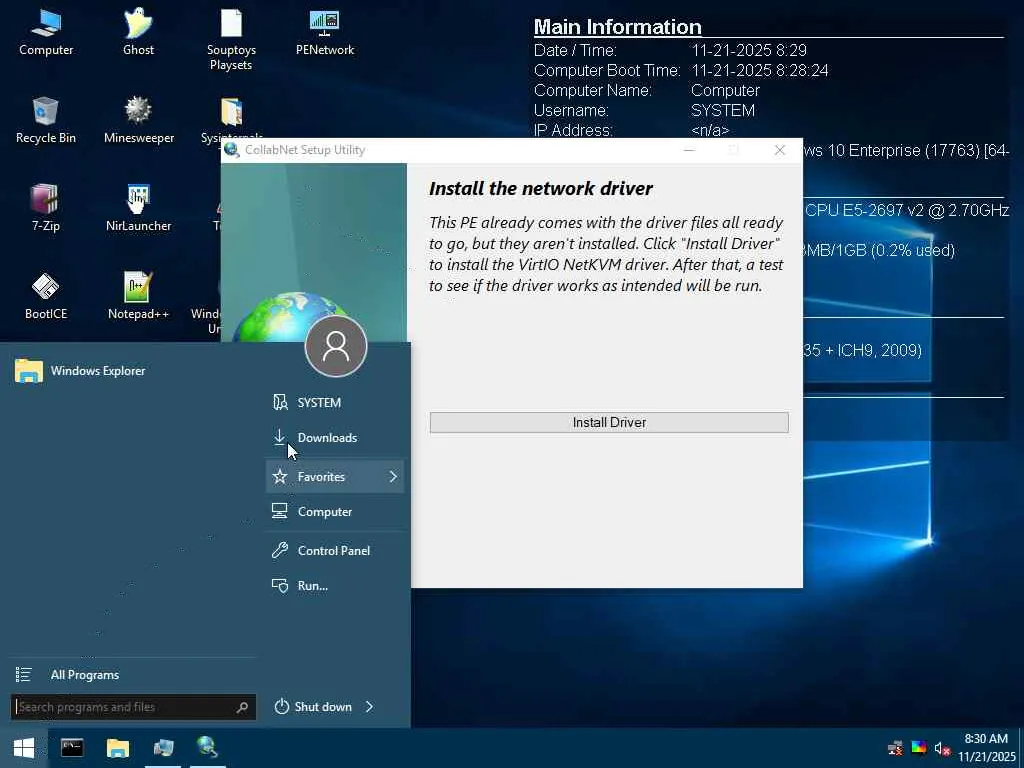Screen dimensions: 1024x768
Task: Click the CollabNet Setup Utility title bar icon
Action: click(231, 150)
